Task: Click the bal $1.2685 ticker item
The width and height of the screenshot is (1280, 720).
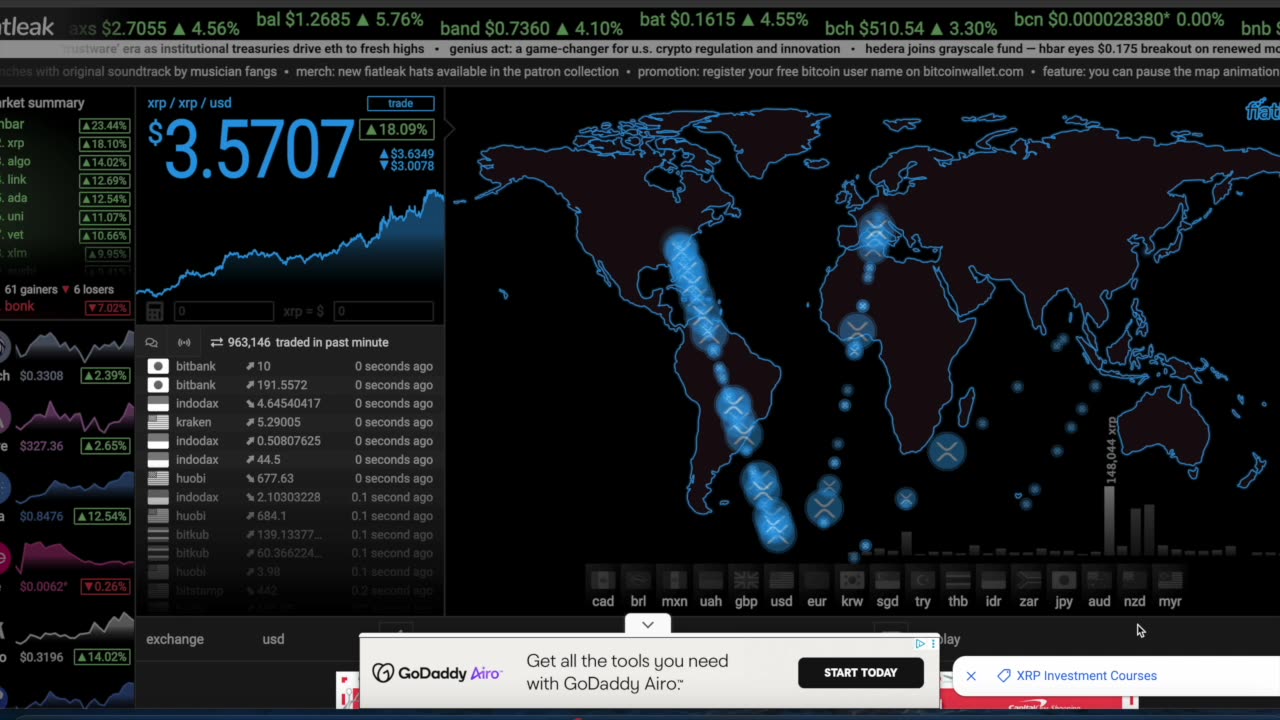Action: point(340,20)
